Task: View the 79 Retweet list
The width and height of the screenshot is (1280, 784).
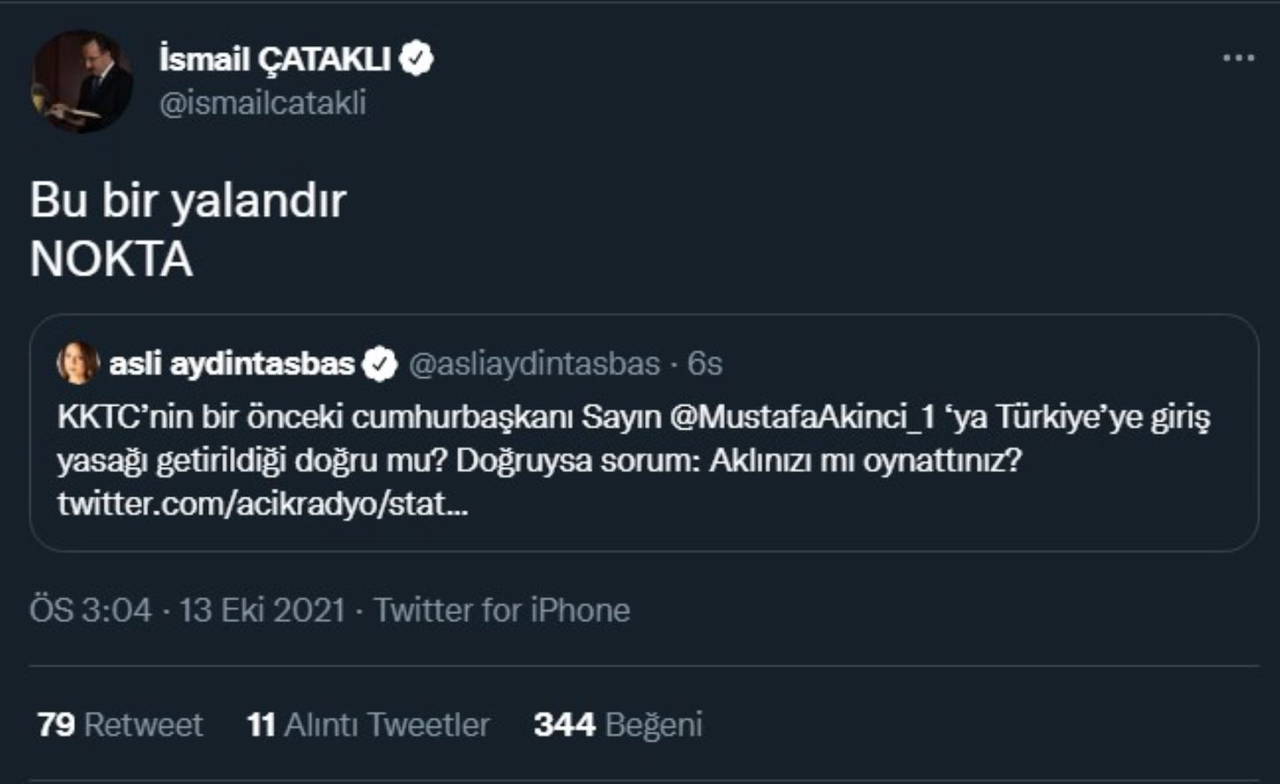Action: (120, 725)
